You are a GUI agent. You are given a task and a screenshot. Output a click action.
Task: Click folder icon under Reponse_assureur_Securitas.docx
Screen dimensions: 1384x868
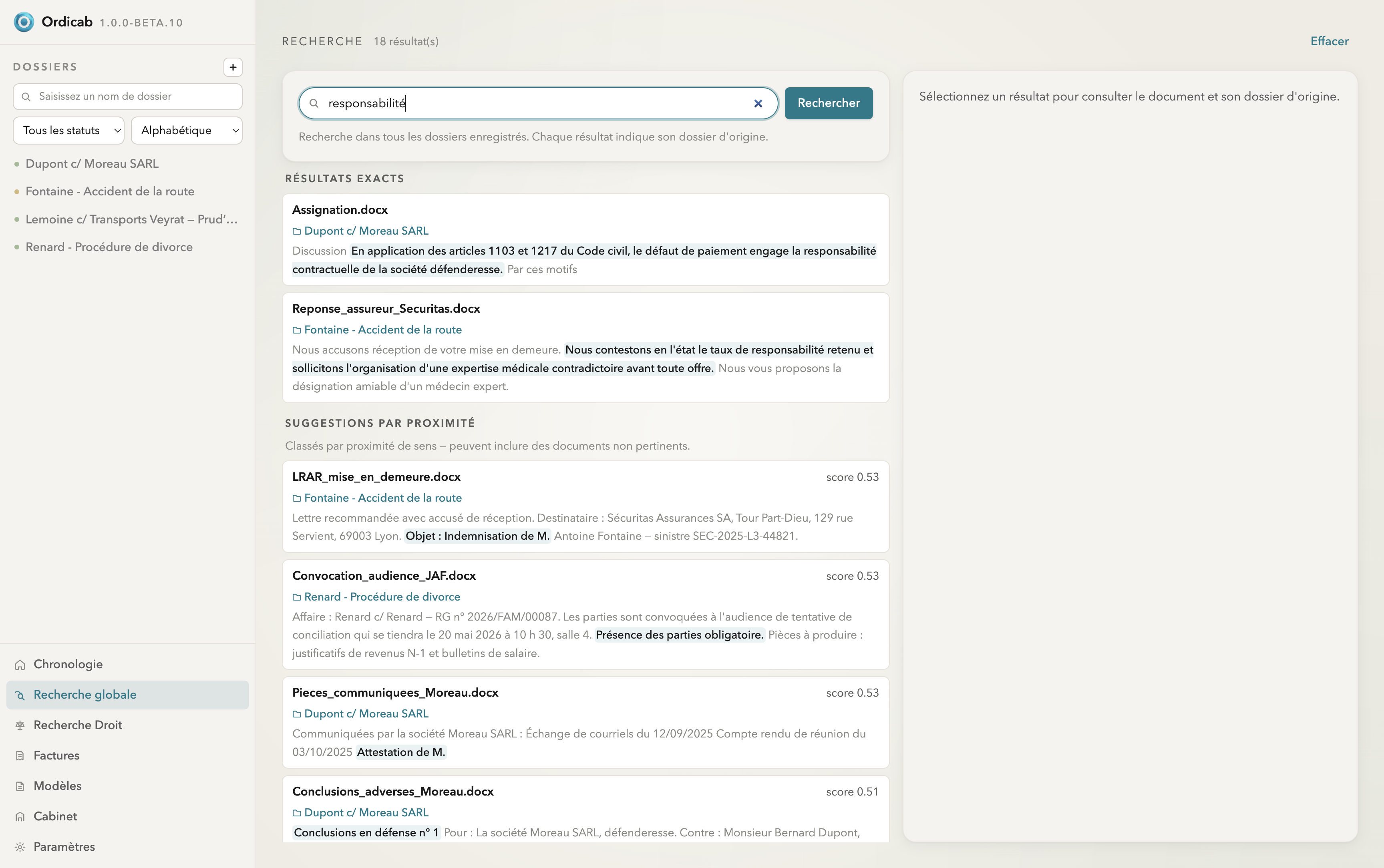297,330
